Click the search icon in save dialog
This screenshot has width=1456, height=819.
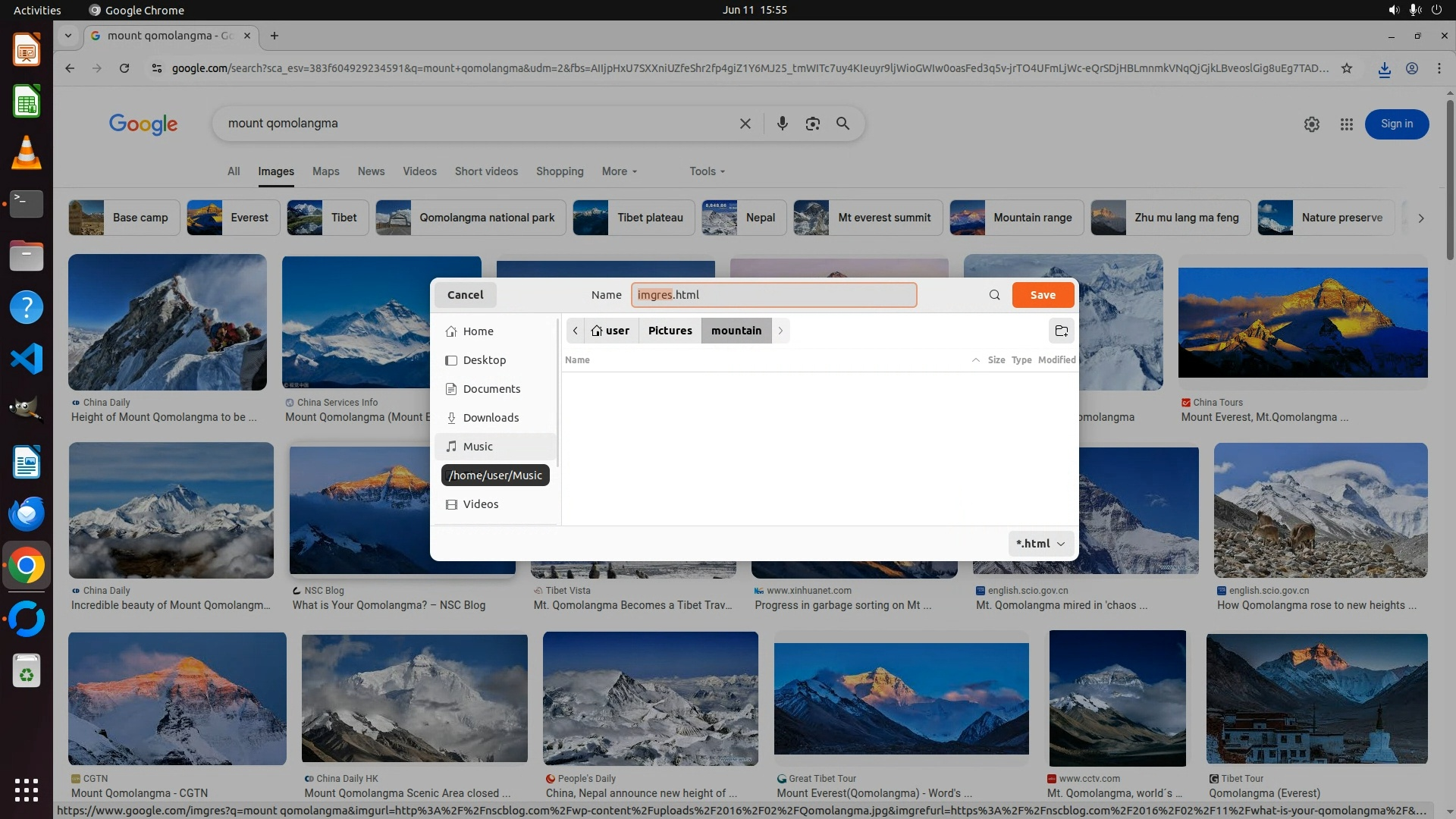pos(994,295)
